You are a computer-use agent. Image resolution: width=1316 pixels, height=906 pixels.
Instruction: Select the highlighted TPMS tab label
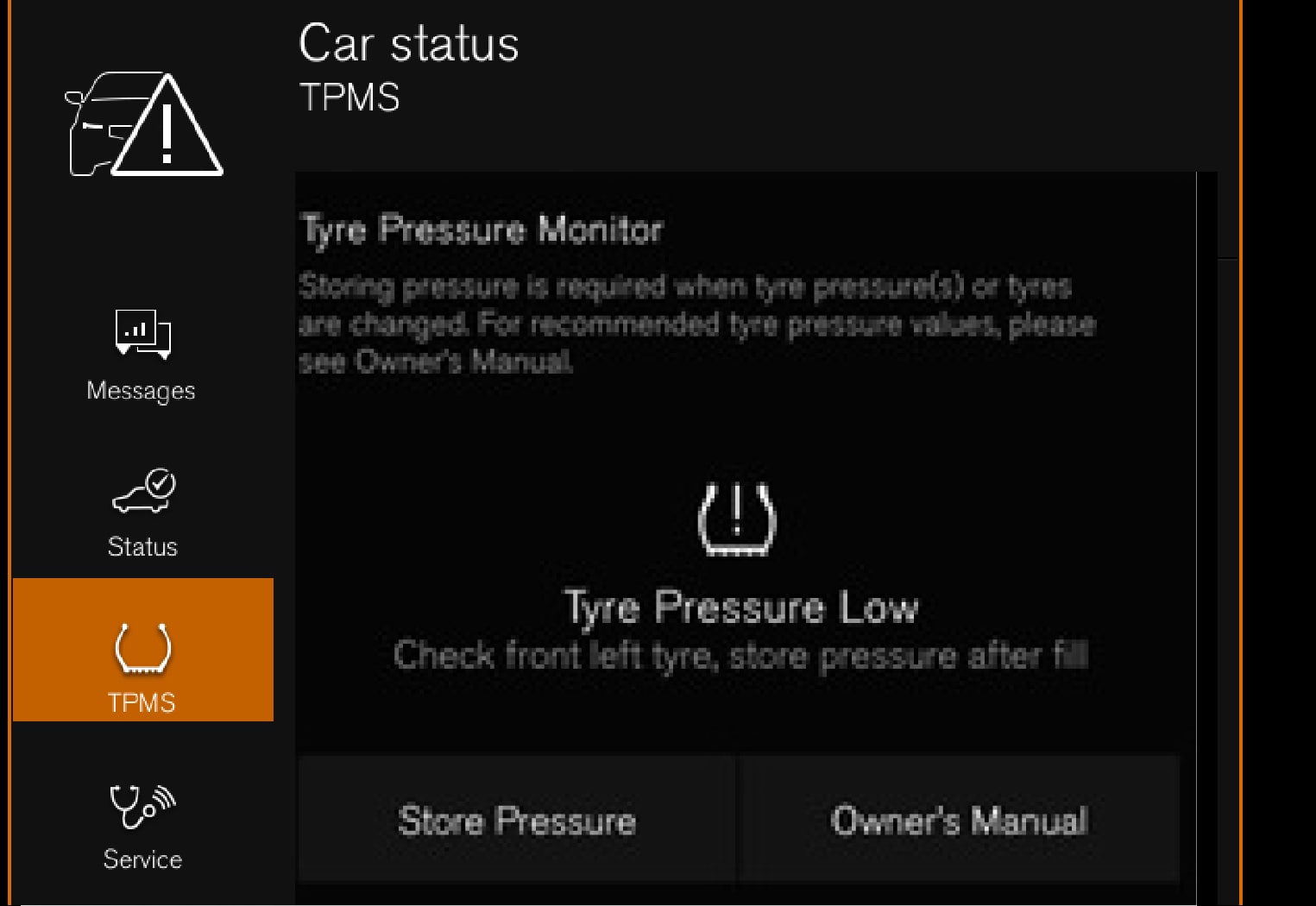click(x=142, y=703)
